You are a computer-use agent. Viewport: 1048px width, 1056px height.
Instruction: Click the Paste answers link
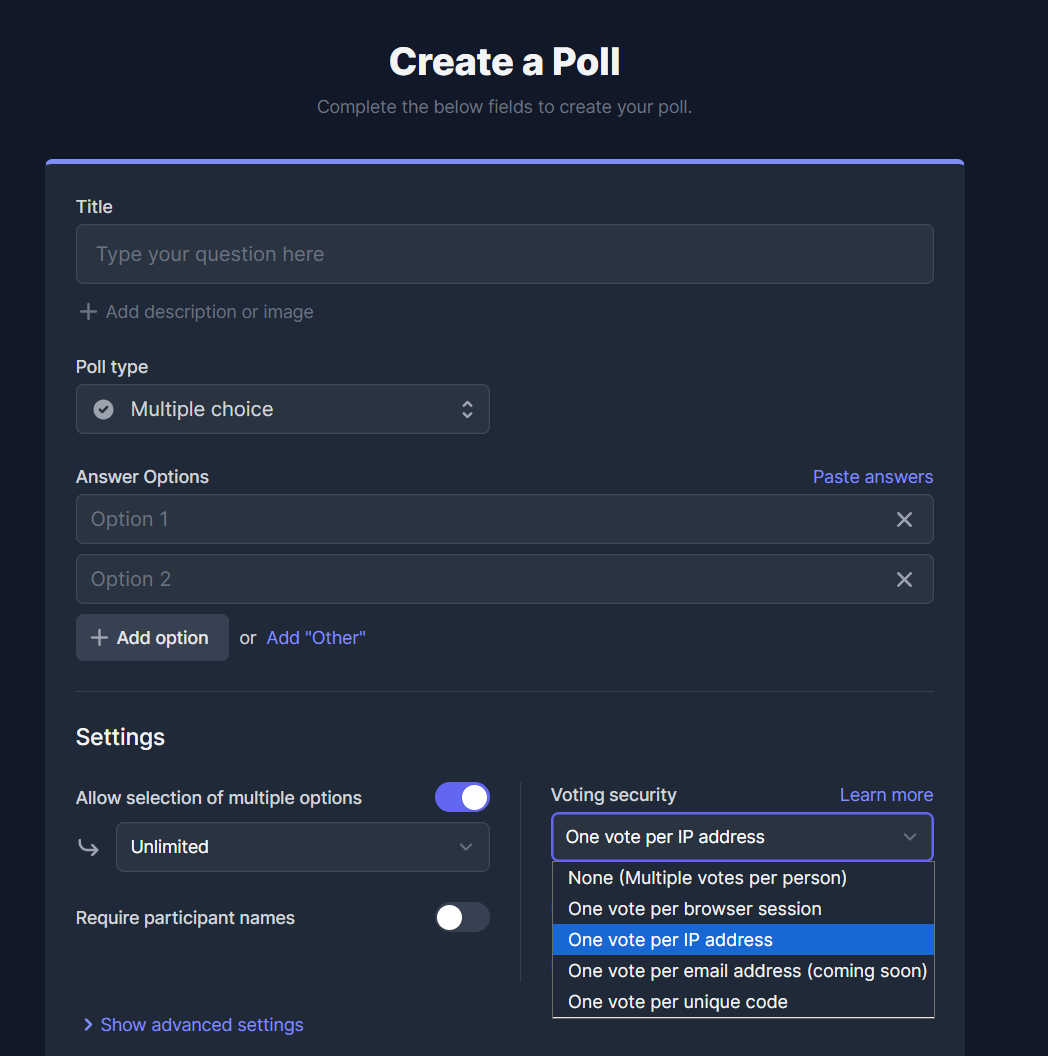[x=872, y=477]
